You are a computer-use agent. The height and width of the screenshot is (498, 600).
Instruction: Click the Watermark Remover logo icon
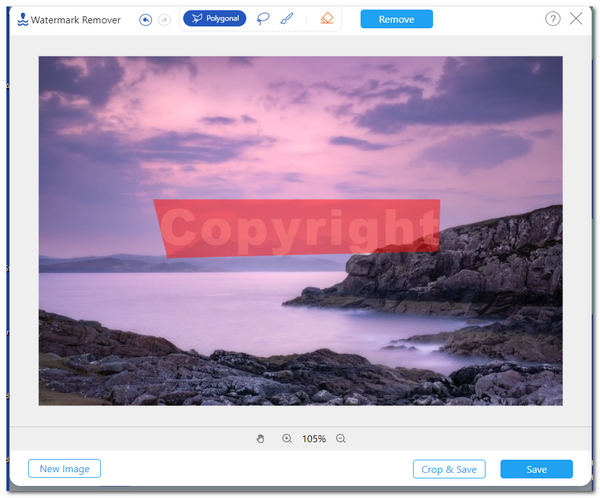pos(23,20)
